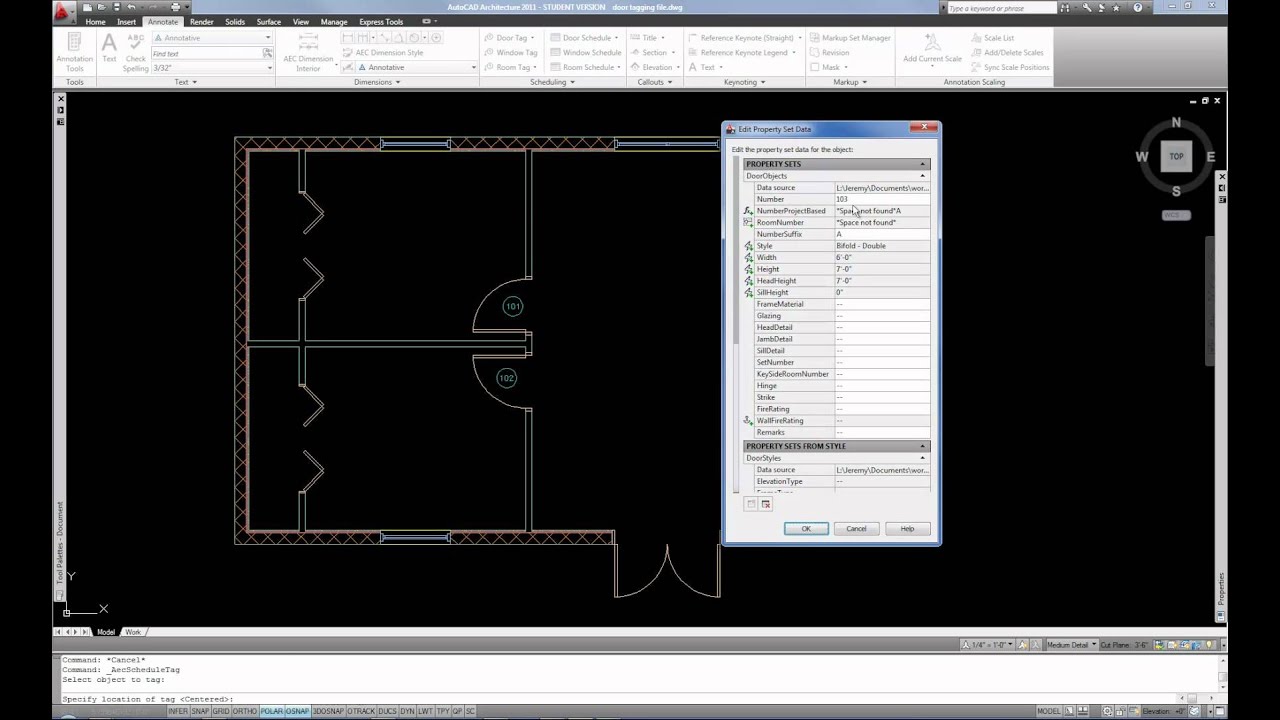Open the AutoCAD application menu logo
Viewport: 1280px width, 720px height.
point(63,12)
